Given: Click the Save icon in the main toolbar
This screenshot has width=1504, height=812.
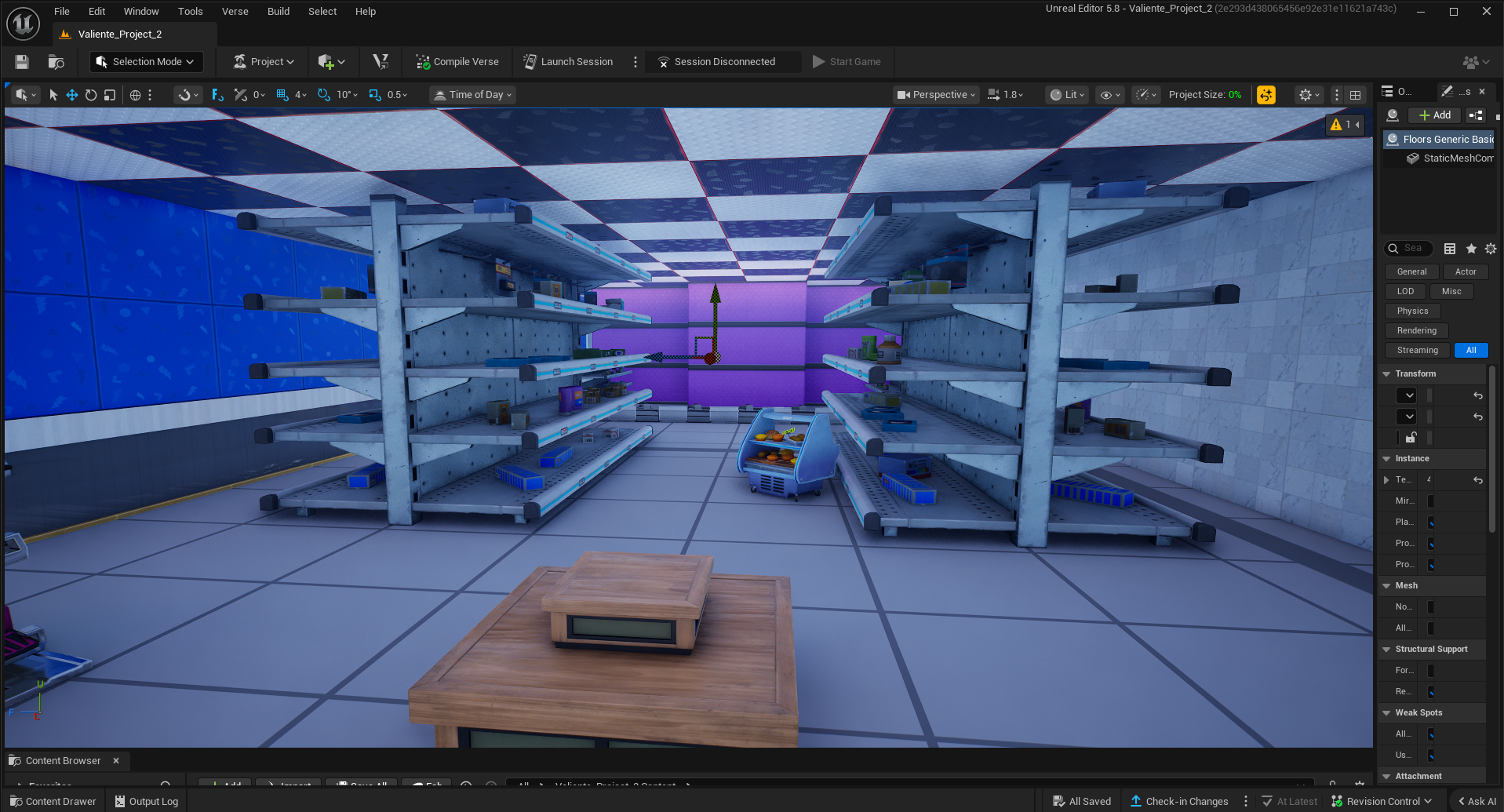Looking at the screenshot, I should click(22, 62).
